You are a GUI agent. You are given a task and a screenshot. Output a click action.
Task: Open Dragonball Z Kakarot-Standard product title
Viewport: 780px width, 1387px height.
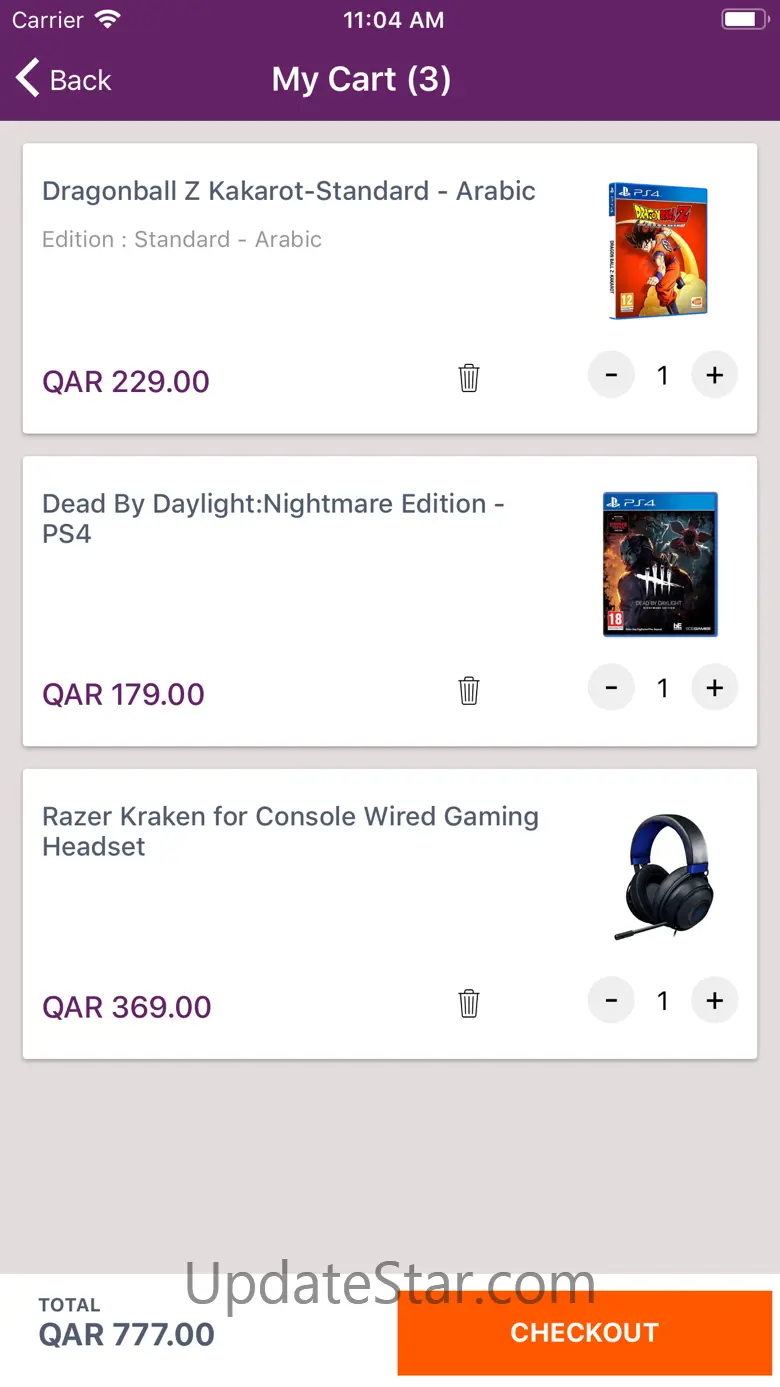(289, 191)
